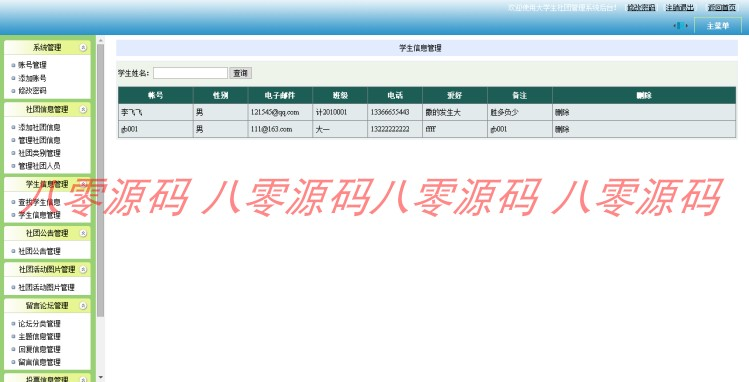Screen dimensions: 749x382
Task: Open 修改密码 under 系统管理 sidebar
Action: [32, 90]
